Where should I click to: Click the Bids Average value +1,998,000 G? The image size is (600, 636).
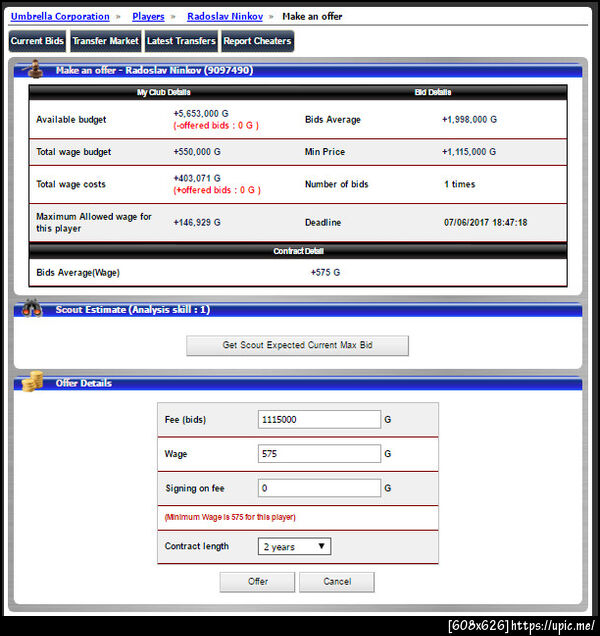click(469, 119)
